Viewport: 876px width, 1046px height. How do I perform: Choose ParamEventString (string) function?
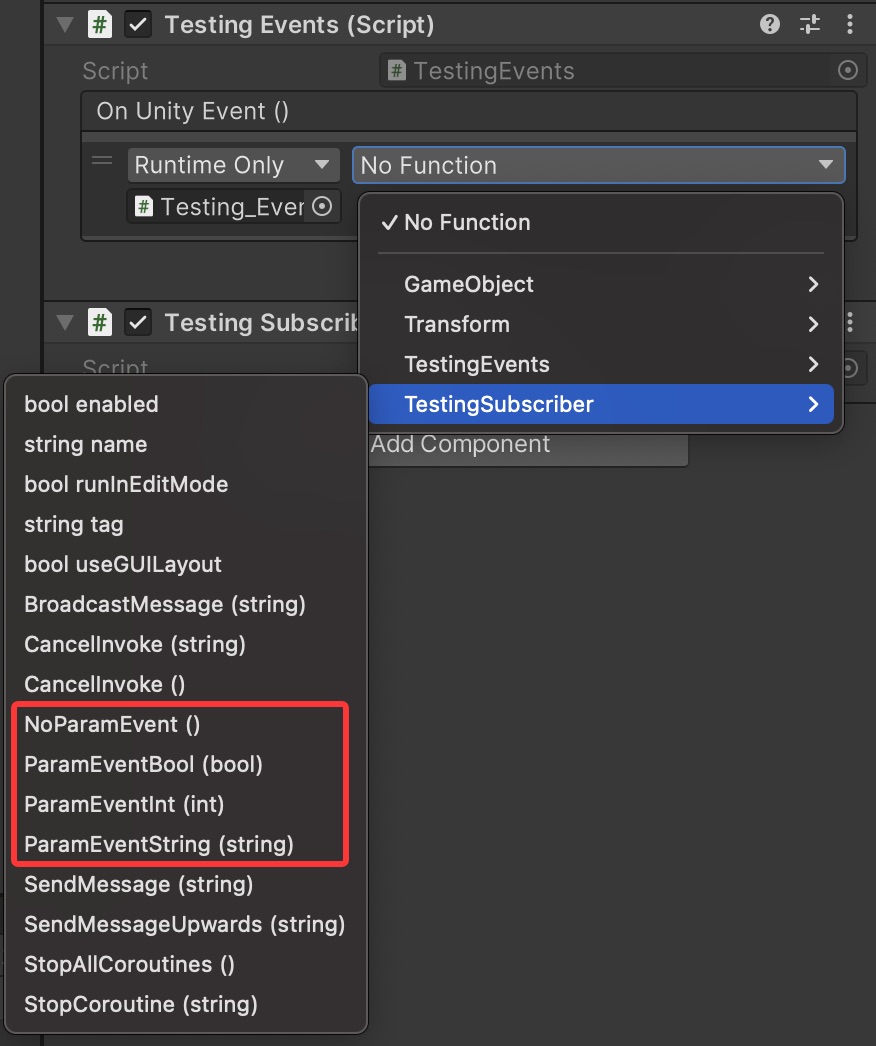coord(159,844)
